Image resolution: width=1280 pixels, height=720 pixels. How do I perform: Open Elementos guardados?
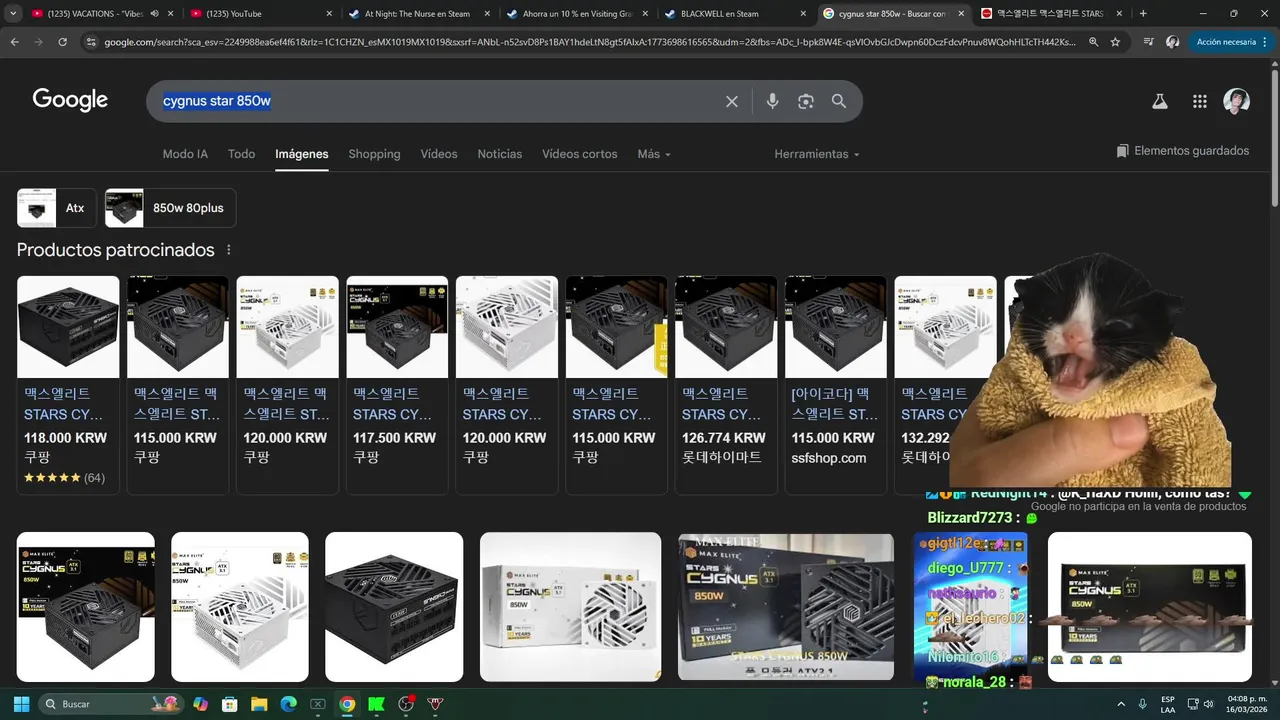pyautogui.click(x=1183, y=151)
